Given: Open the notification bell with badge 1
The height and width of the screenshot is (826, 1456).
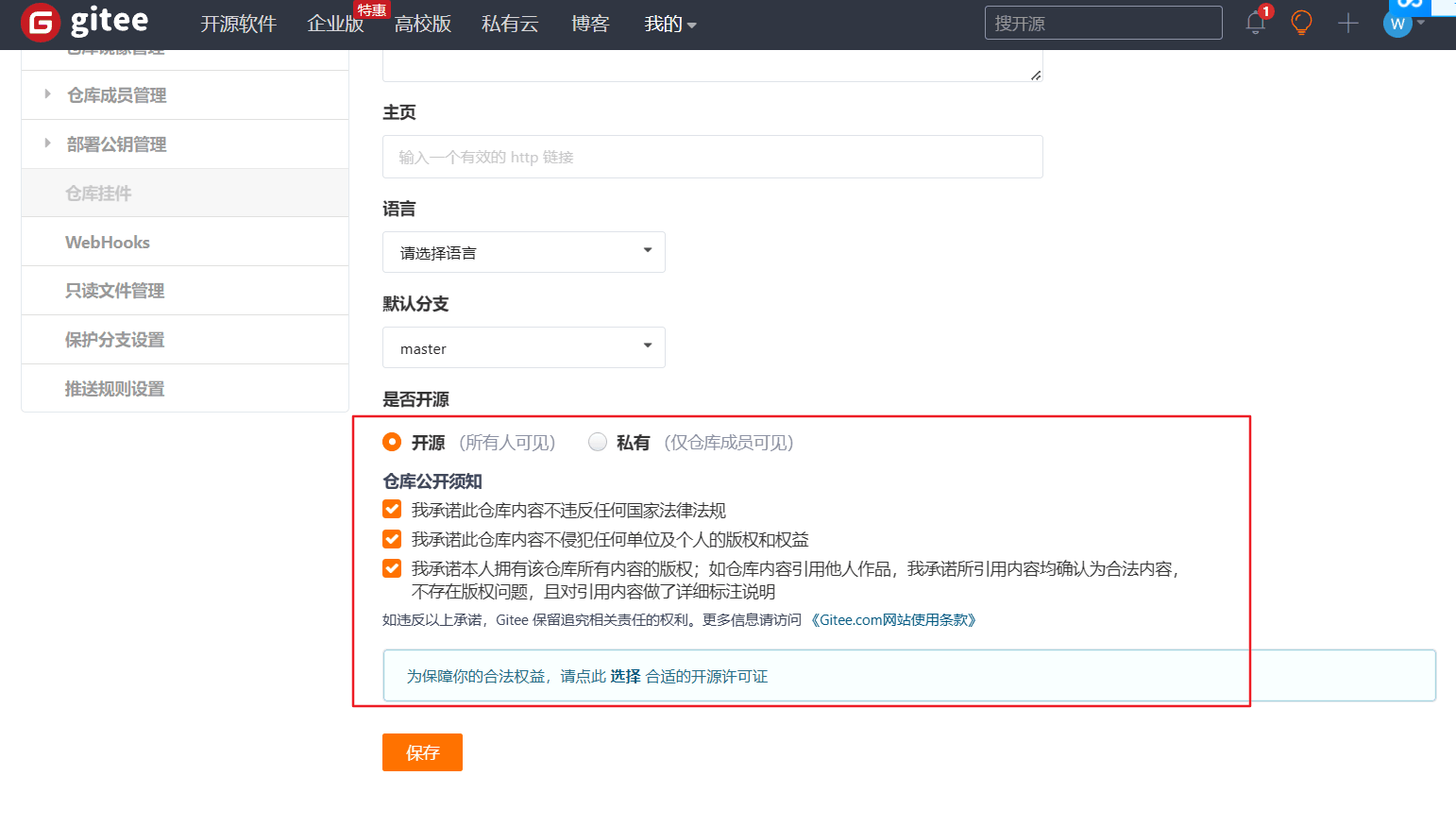Looking at the screenshot, I should (1256, 24).
